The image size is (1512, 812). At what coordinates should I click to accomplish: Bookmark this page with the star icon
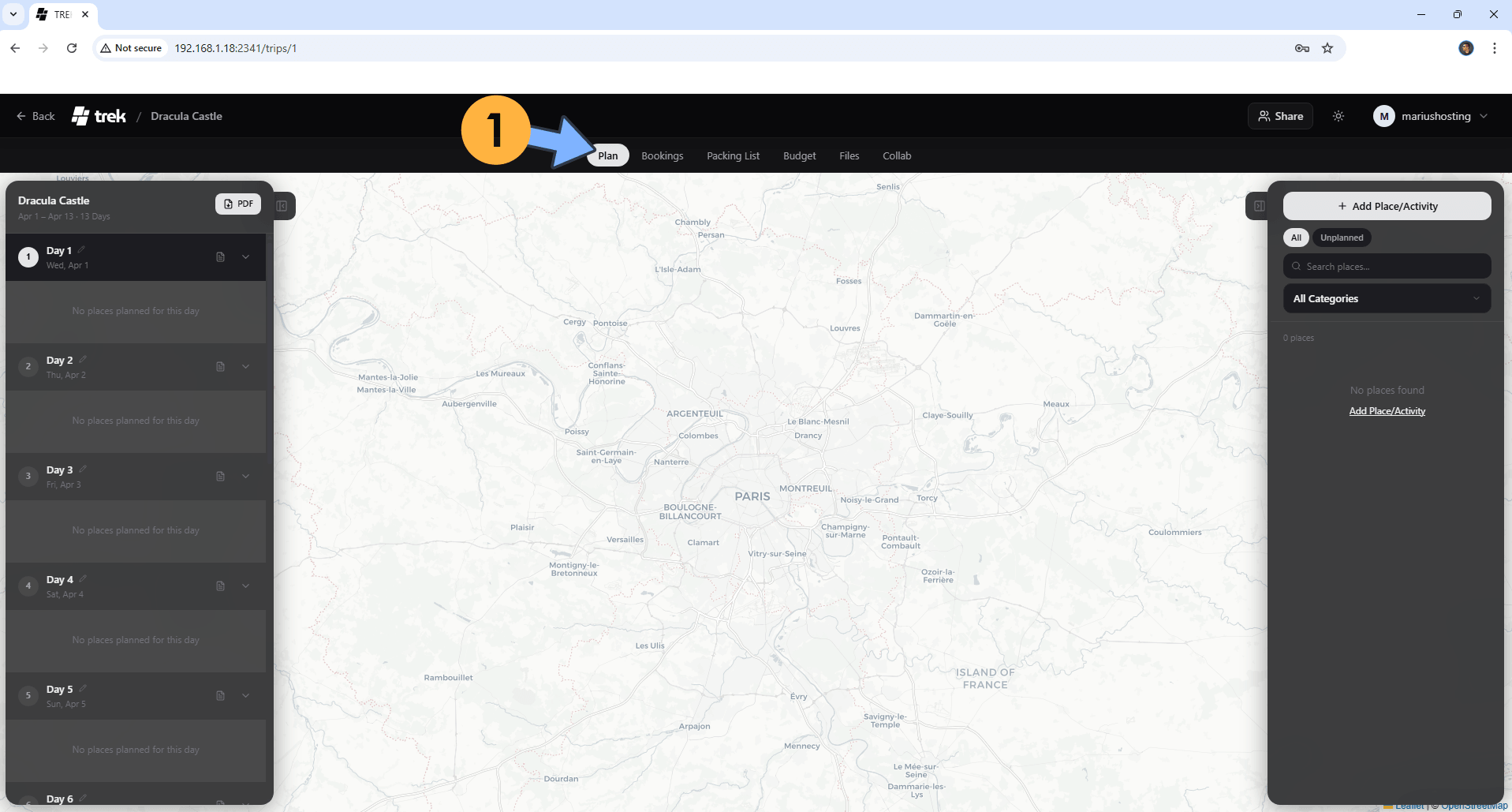(1327, 48)
